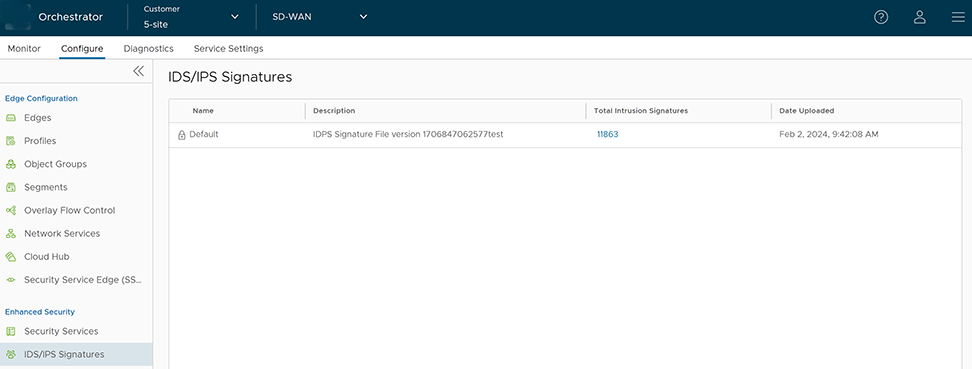
Task: Click the Edges sidebar icon
Action: coord(11,118)
